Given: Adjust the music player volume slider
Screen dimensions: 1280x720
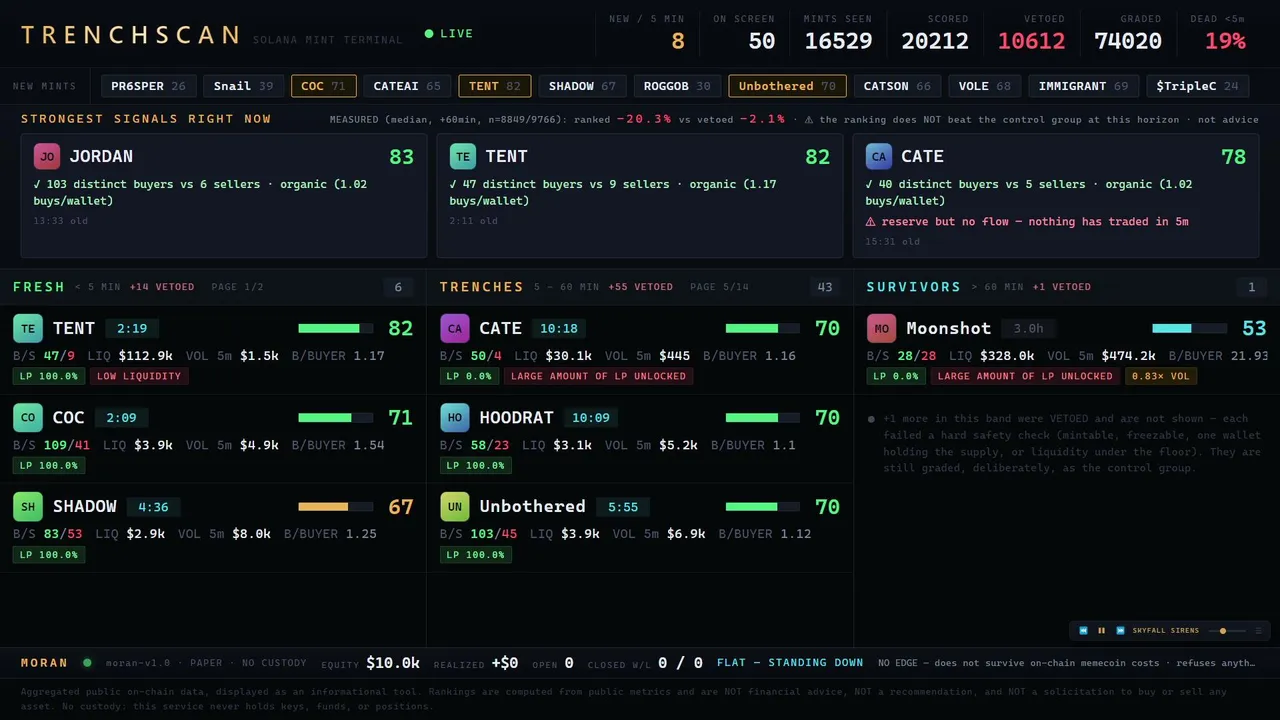Looking at the screenshot, I should point(1227,631).
